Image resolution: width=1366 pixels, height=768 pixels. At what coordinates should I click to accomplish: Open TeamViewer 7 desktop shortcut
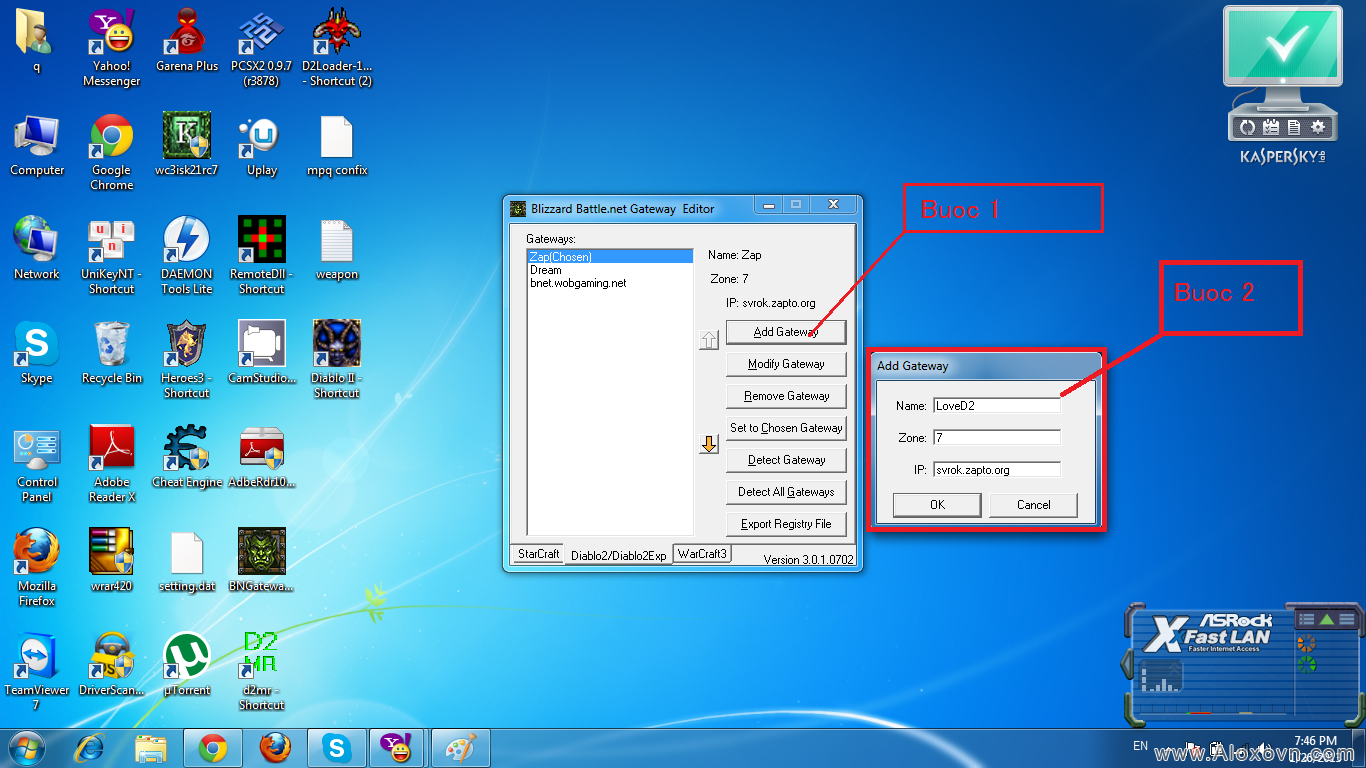pyautogui.click(x=37, y=672)
